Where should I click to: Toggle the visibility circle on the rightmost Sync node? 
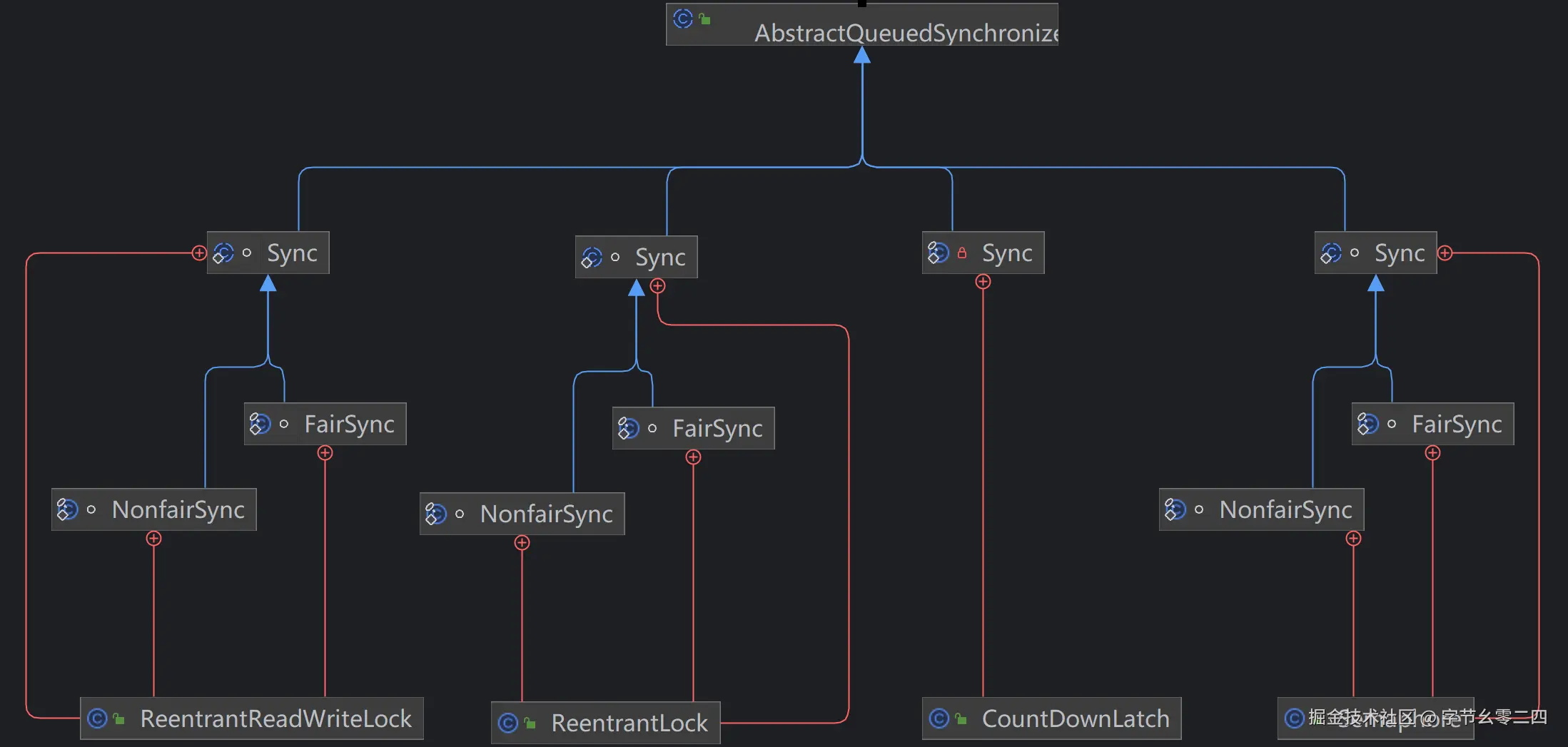[x=1355, y=253]
